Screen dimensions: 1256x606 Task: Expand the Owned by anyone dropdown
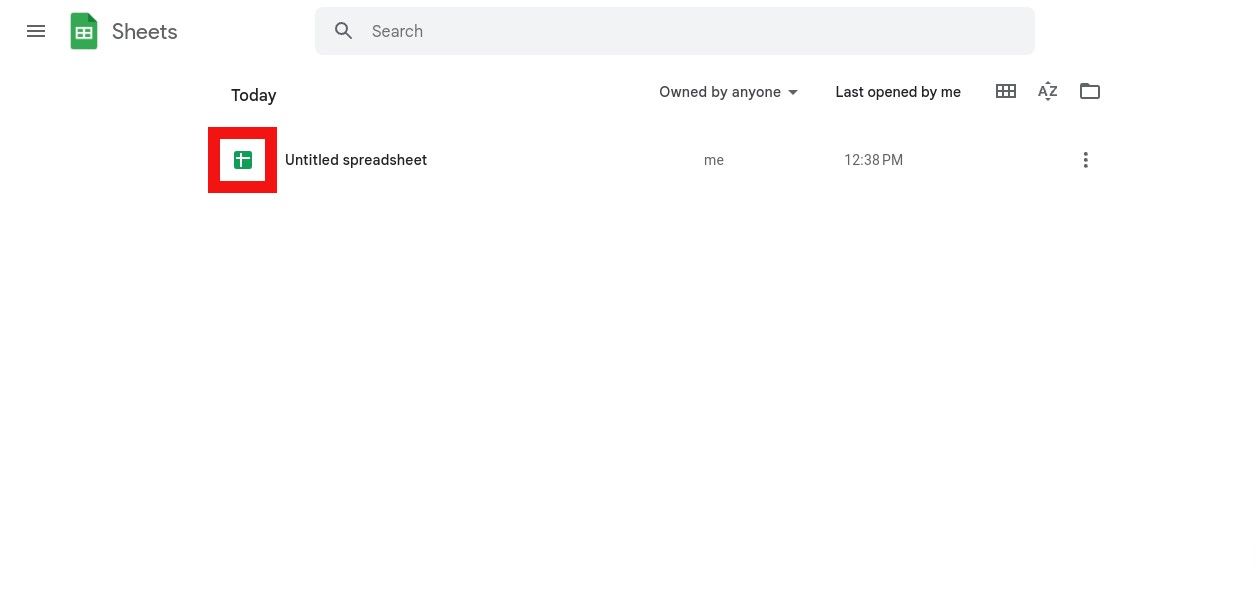729,92
